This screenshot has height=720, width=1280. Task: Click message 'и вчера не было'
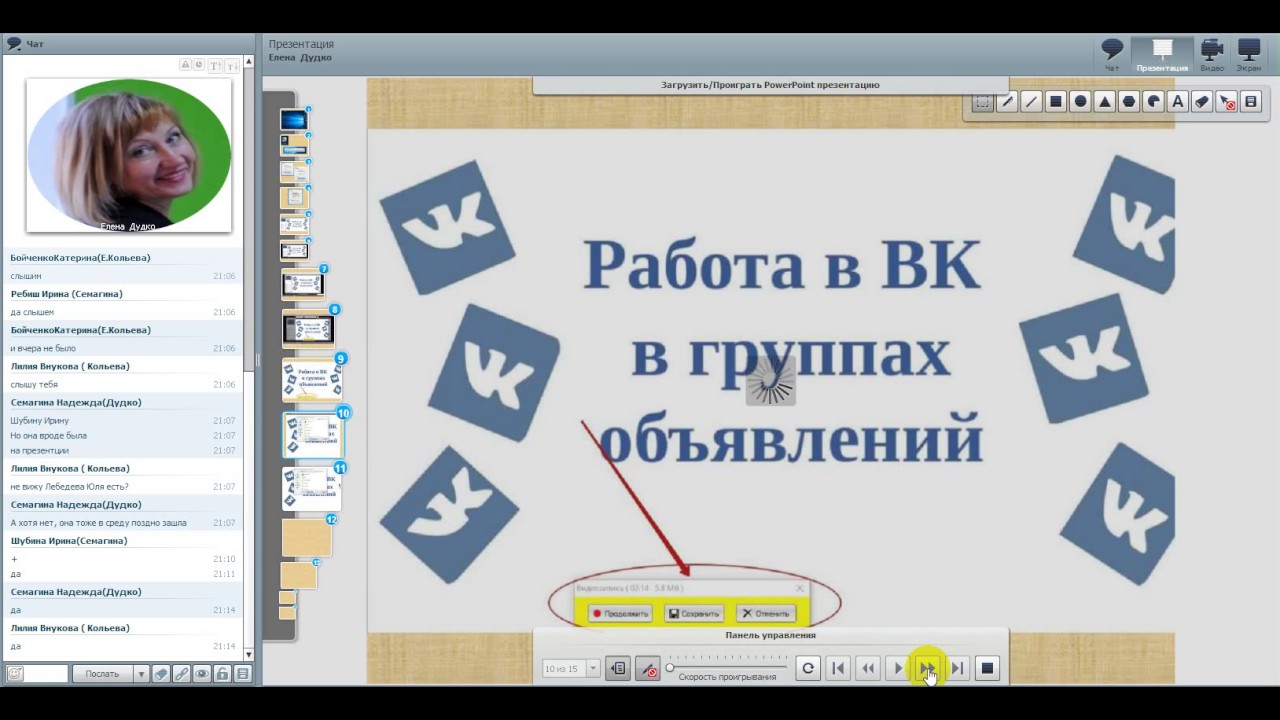point(43,349)
